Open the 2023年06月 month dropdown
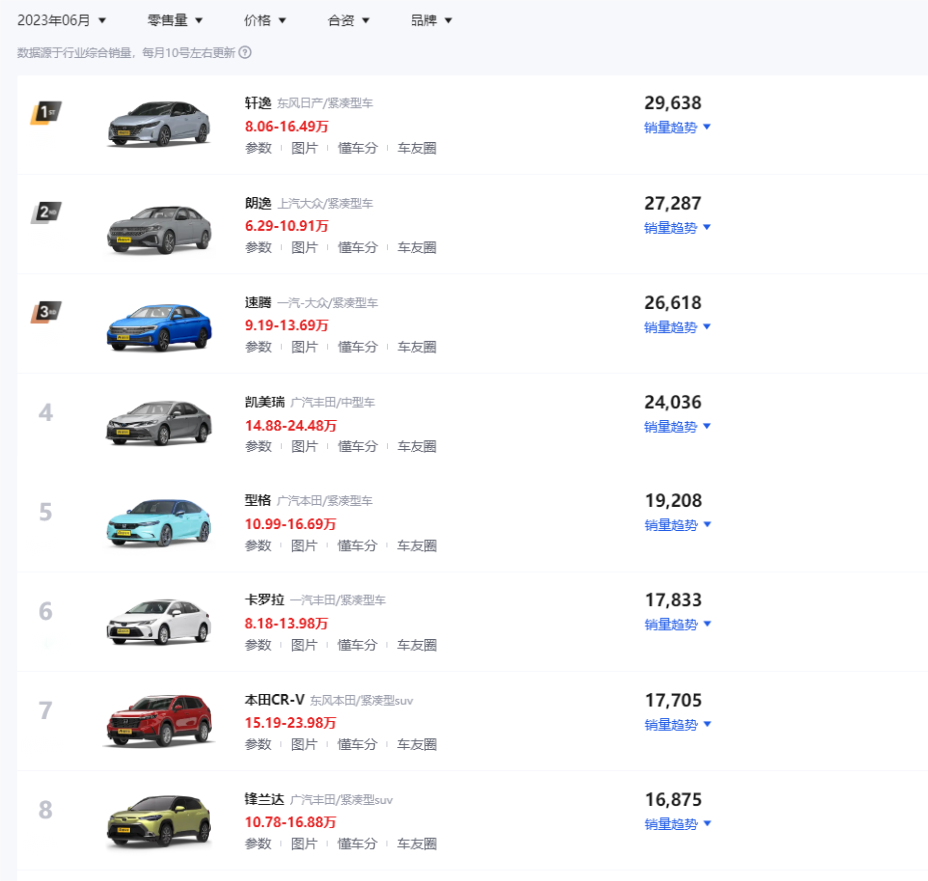This screenshot has width=928, height=881. coord(62,20)
